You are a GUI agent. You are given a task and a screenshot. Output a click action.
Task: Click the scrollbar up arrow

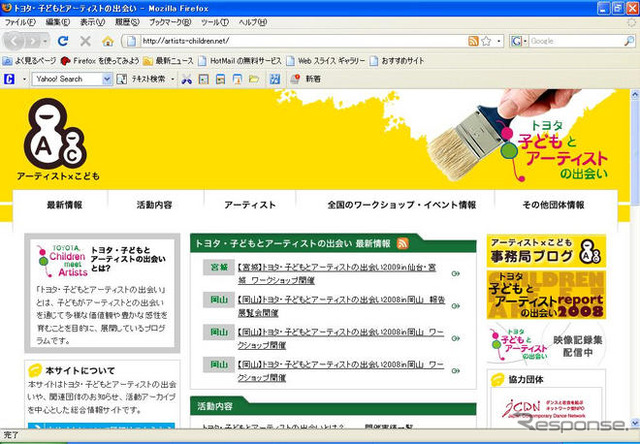click(x=635, y=95)
